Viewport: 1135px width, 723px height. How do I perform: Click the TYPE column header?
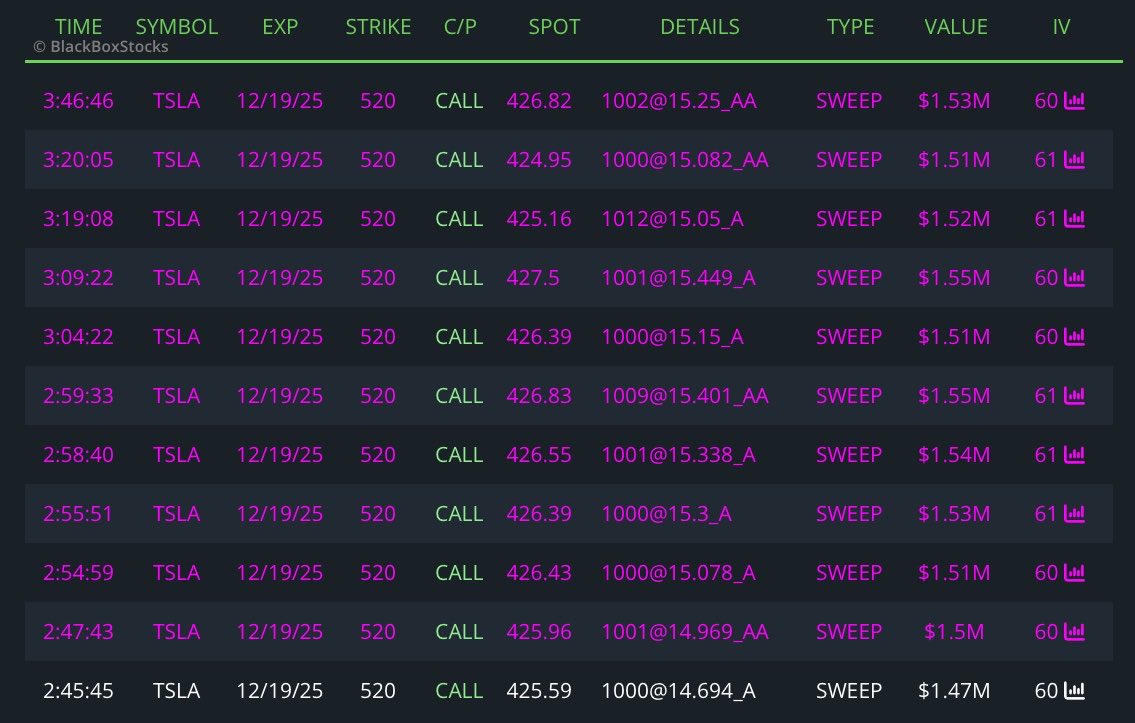851,27
